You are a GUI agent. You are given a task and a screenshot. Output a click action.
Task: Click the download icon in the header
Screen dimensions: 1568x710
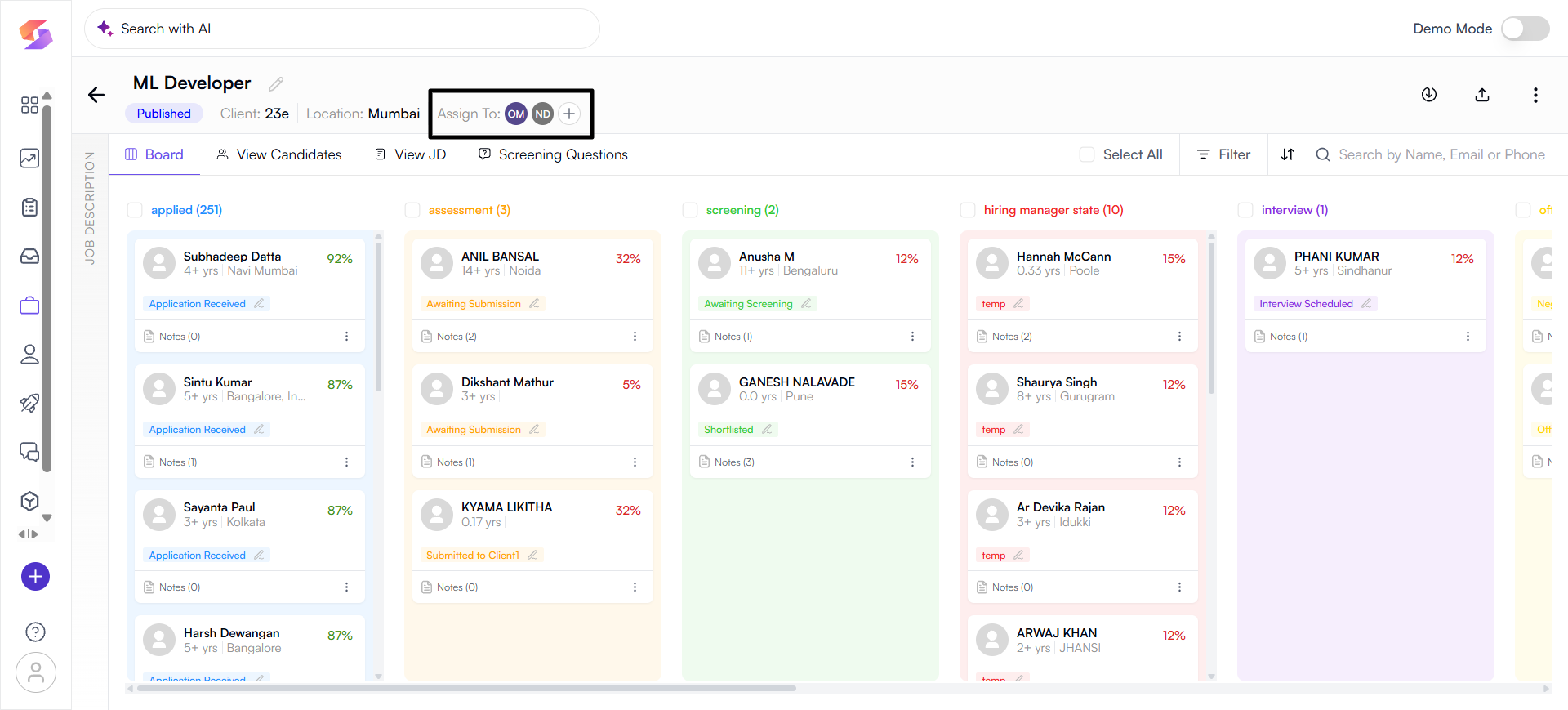1428,95
